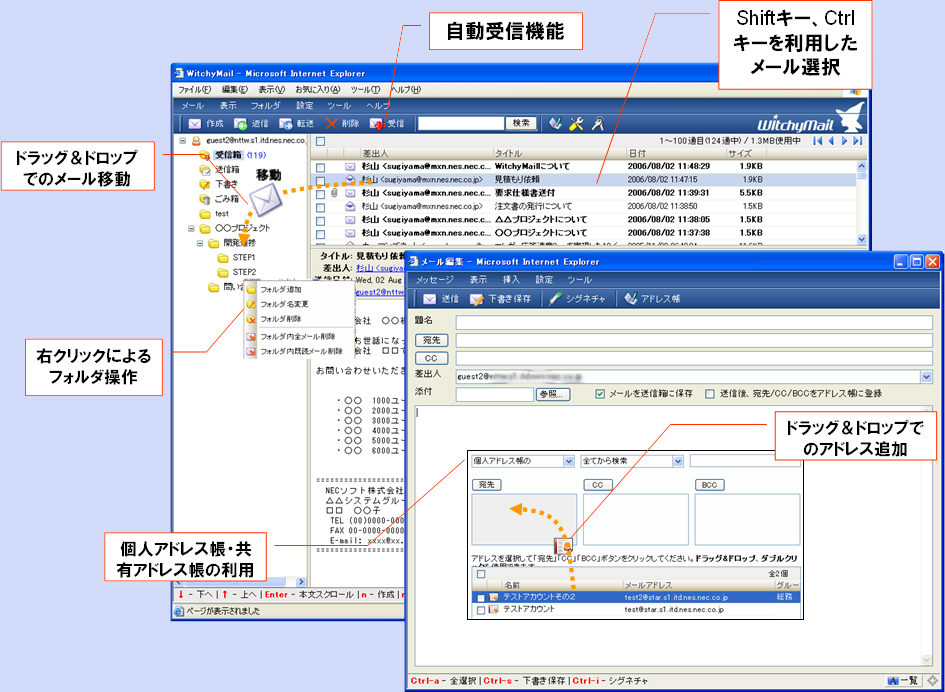The image size is (945, 692).
Task: Click the 削除 delete toolbar icon
Action: 331,124
